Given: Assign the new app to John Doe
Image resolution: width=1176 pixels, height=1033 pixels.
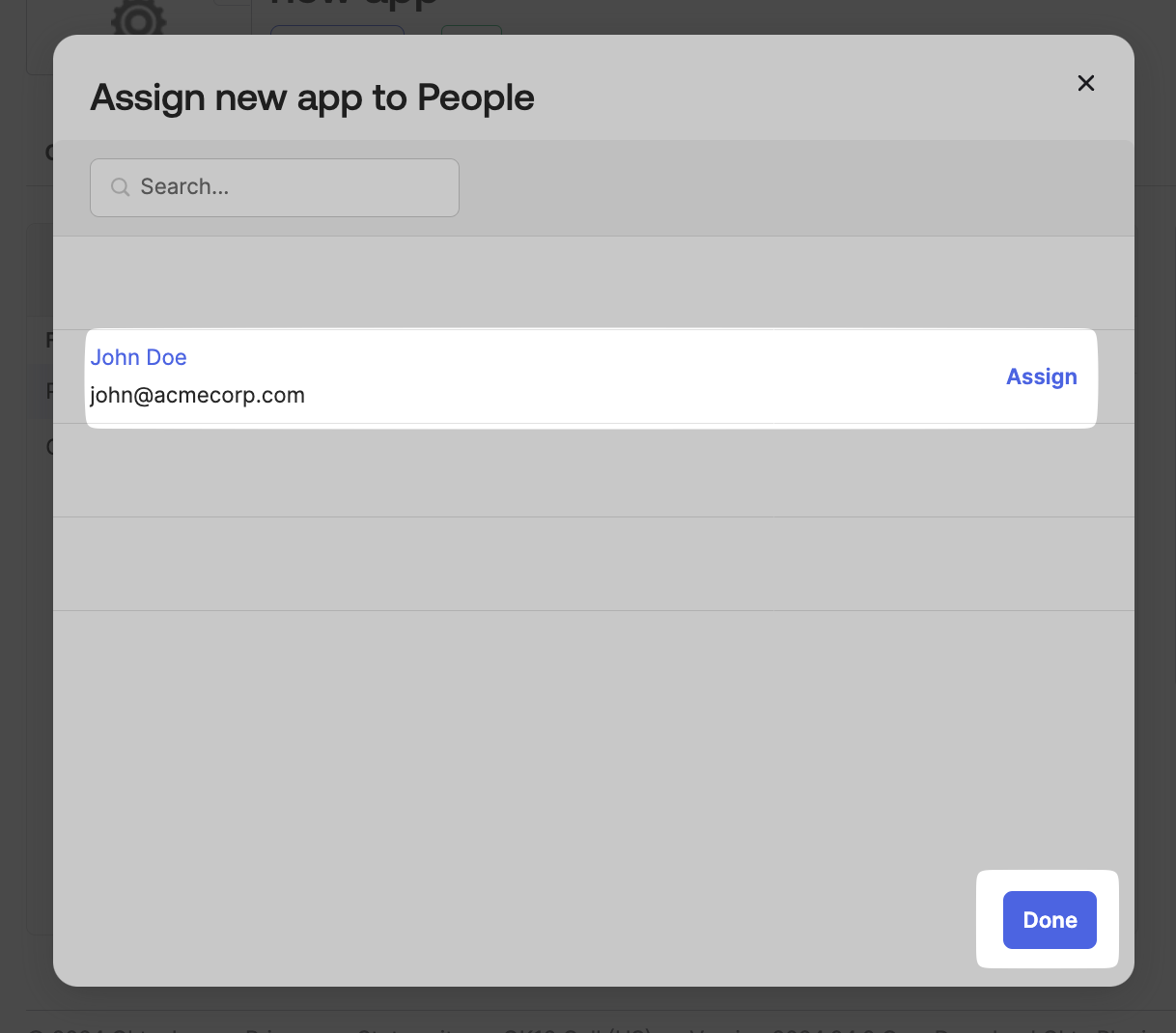Looking at the screenshot, I should pos(1041,377).
